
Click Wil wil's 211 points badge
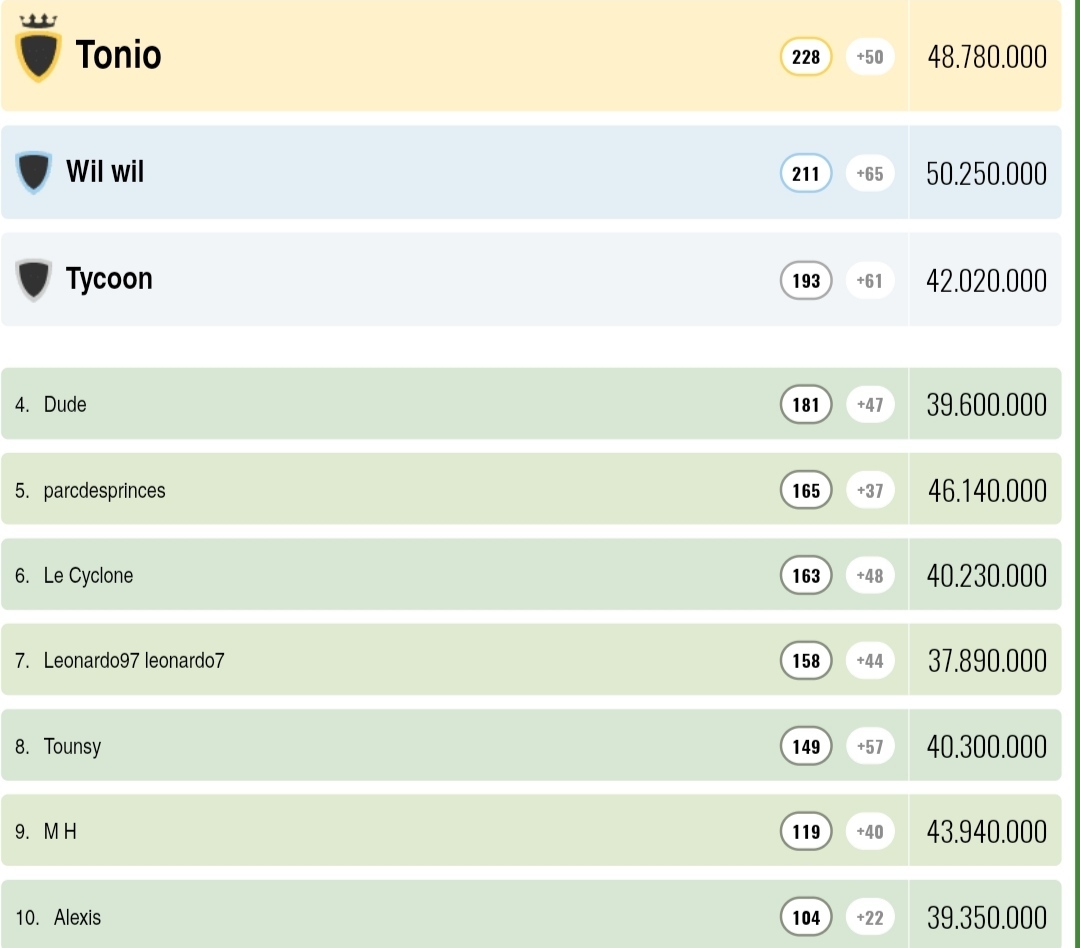806,174
